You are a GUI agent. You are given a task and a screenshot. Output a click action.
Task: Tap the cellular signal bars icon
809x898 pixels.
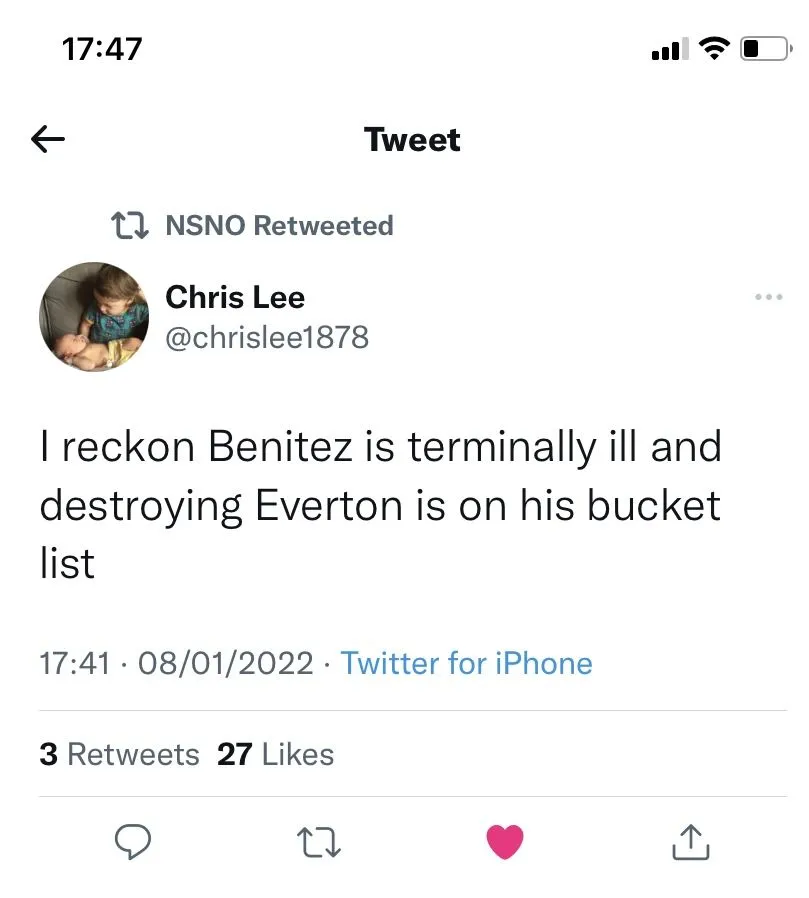(x=668, y=48)
